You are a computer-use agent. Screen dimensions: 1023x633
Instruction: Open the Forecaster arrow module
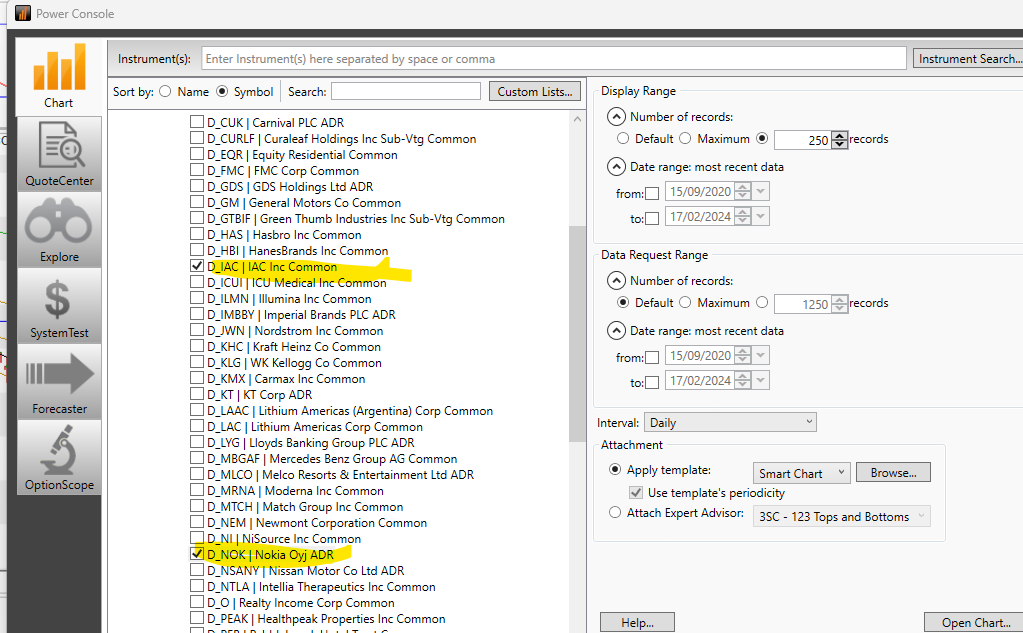59,382
